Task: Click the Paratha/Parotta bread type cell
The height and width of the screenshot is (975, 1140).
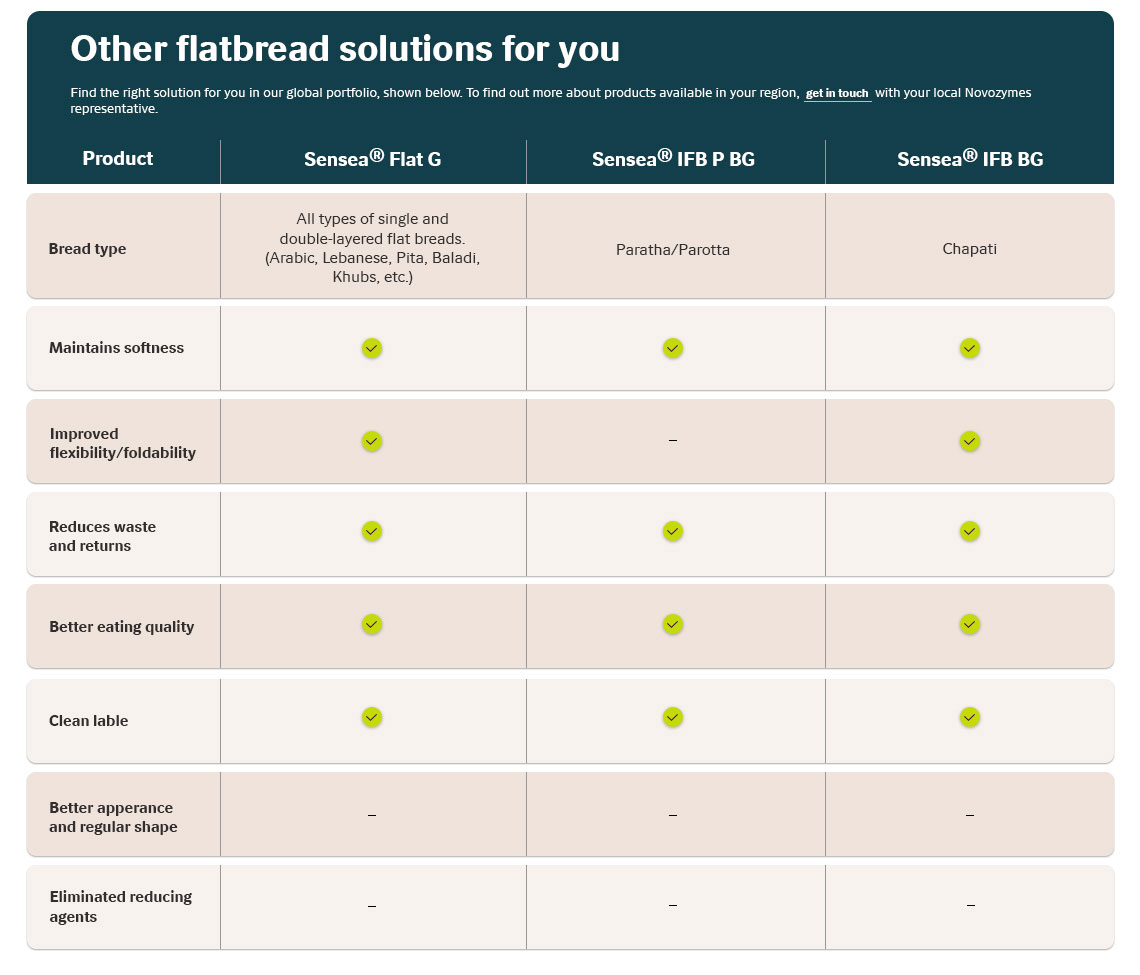Action: coord(673,249)
